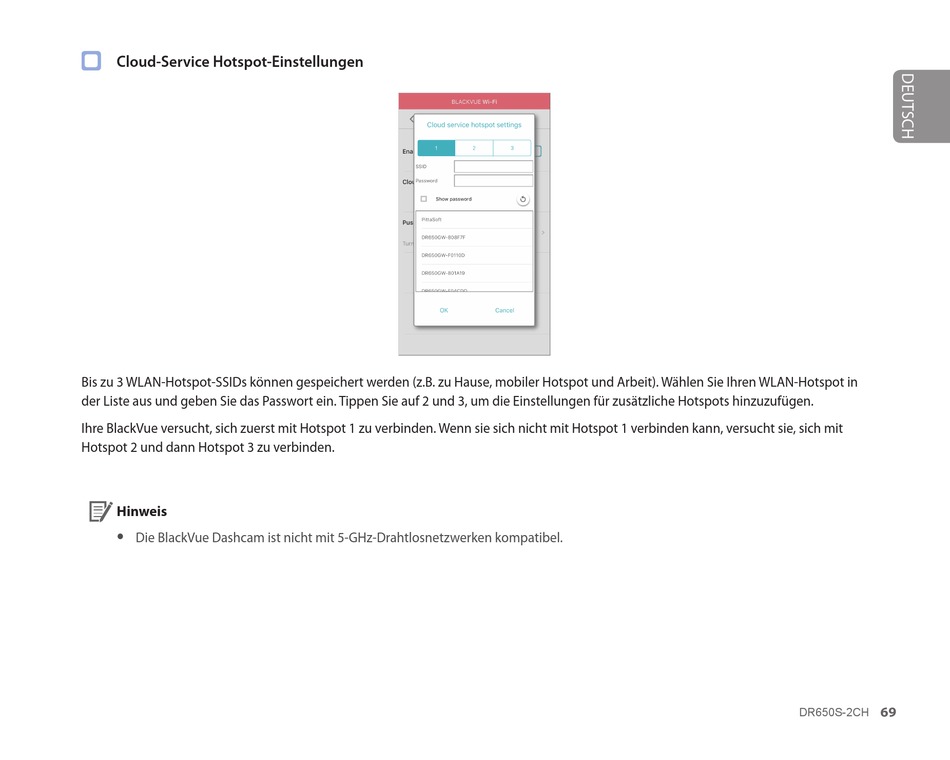Select the DR650GW-F0110D network
950x760 pixels.
474,255
